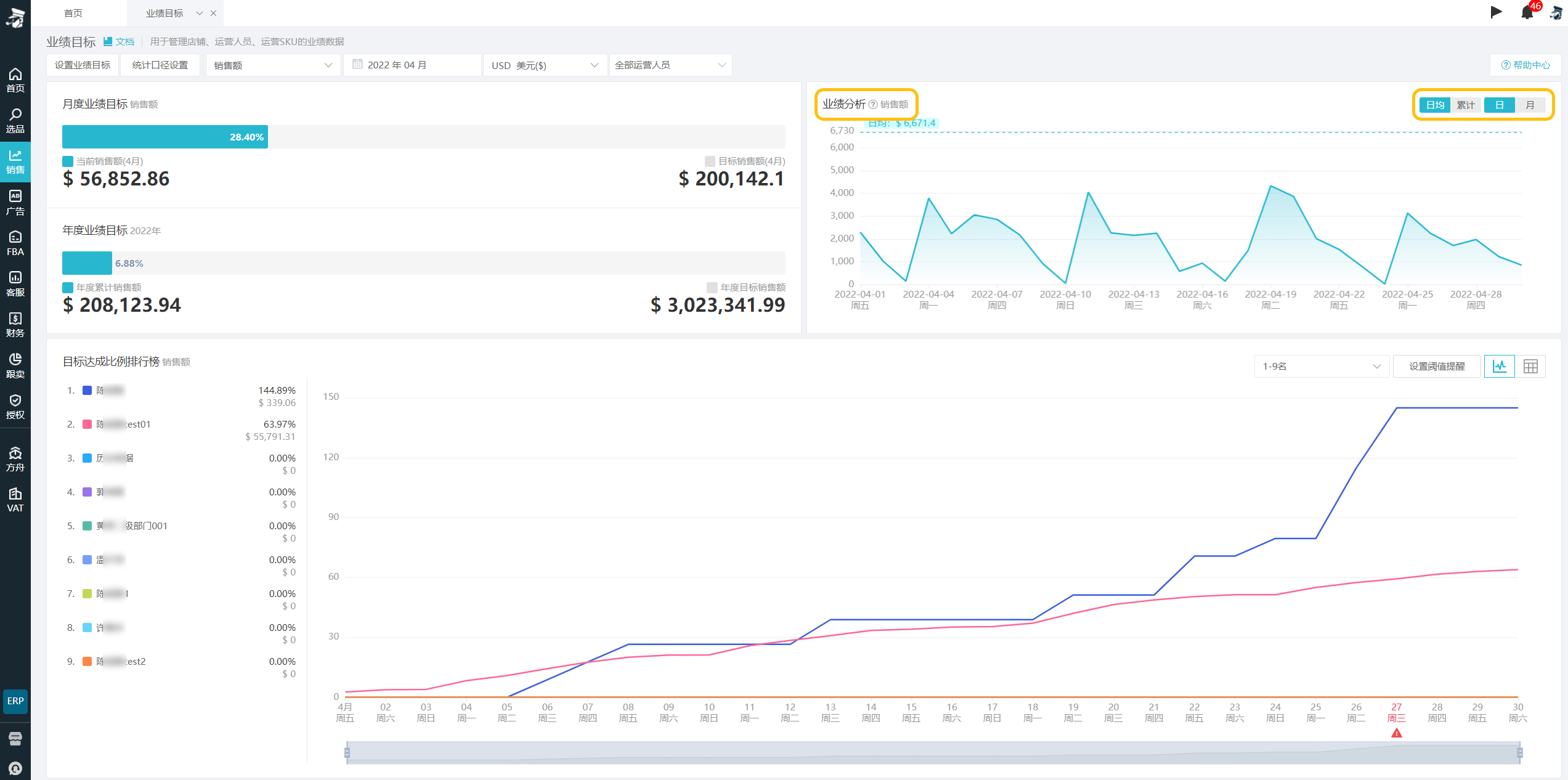This screenshot has height=780, width=1568.
Task: Click the 设置业绩目标 button
Action: click(x=83, y=65)
